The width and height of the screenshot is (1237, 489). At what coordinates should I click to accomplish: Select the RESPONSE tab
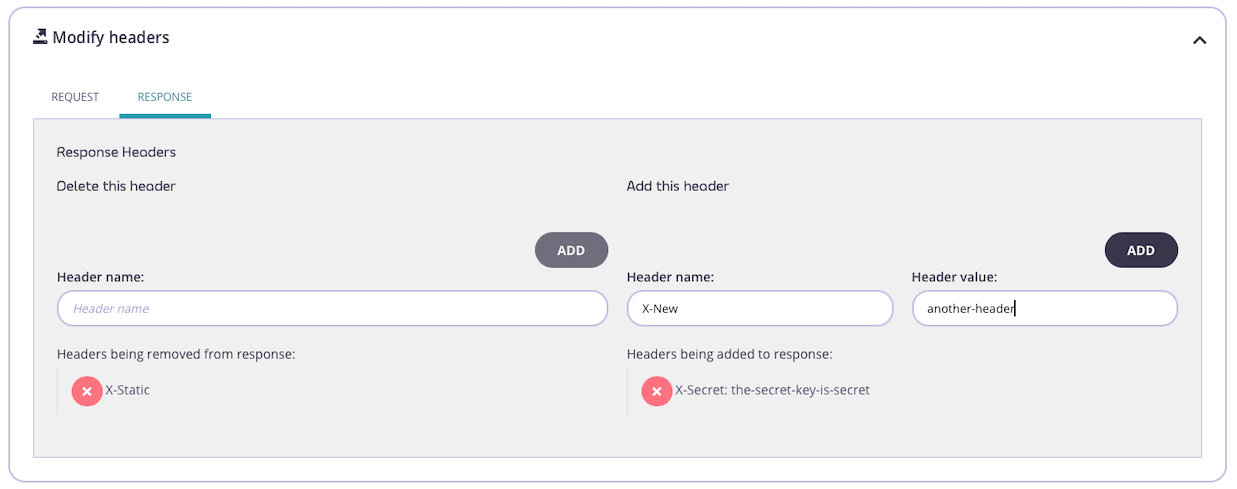165,97
